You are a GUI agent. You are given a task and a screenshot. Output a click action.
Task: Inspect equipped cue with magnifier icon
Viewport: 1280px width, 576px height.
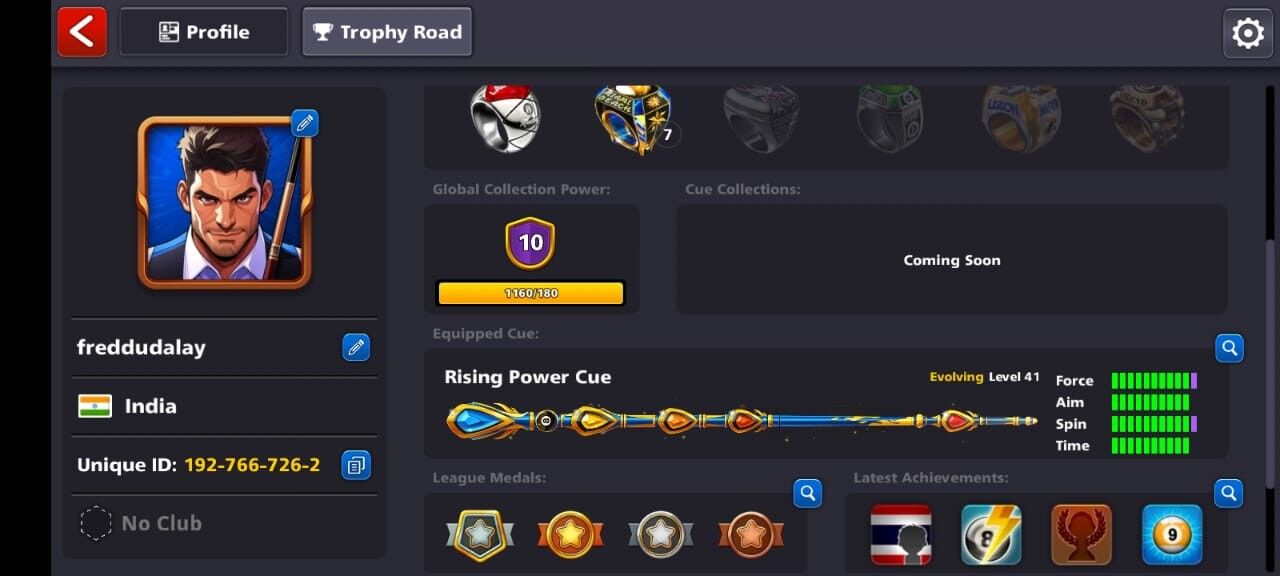click(1230, 348)
